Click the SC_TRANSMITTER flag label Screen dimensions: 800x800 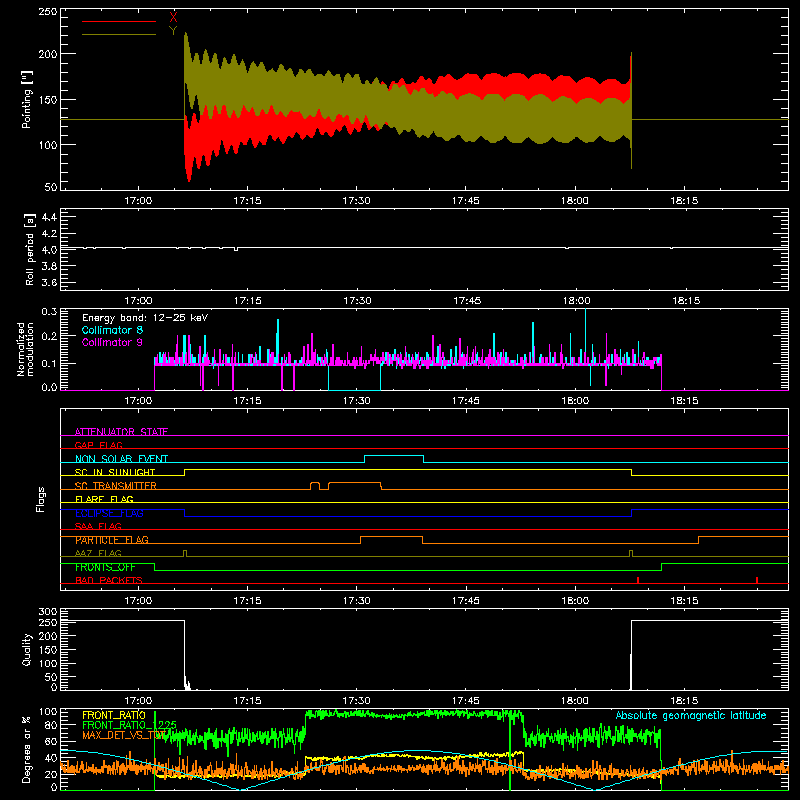point(116,486)
